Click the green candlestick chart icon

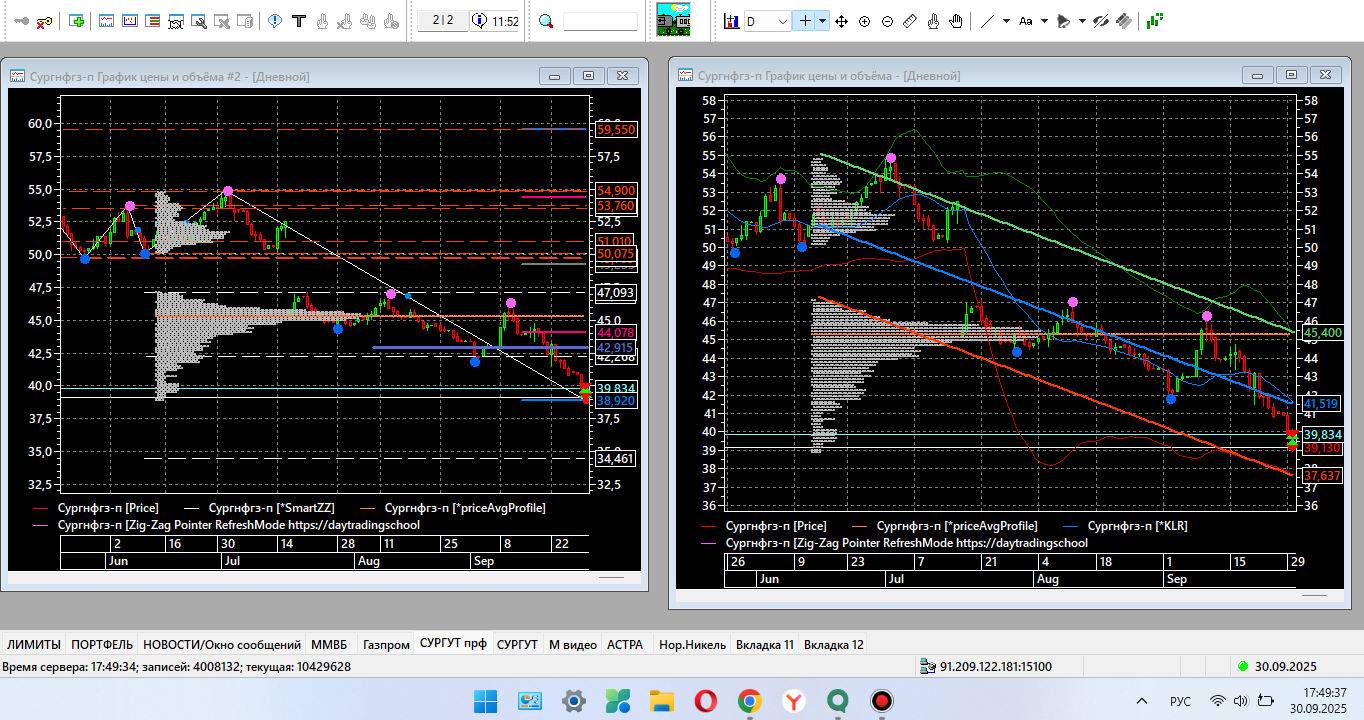click(1155, 21)
